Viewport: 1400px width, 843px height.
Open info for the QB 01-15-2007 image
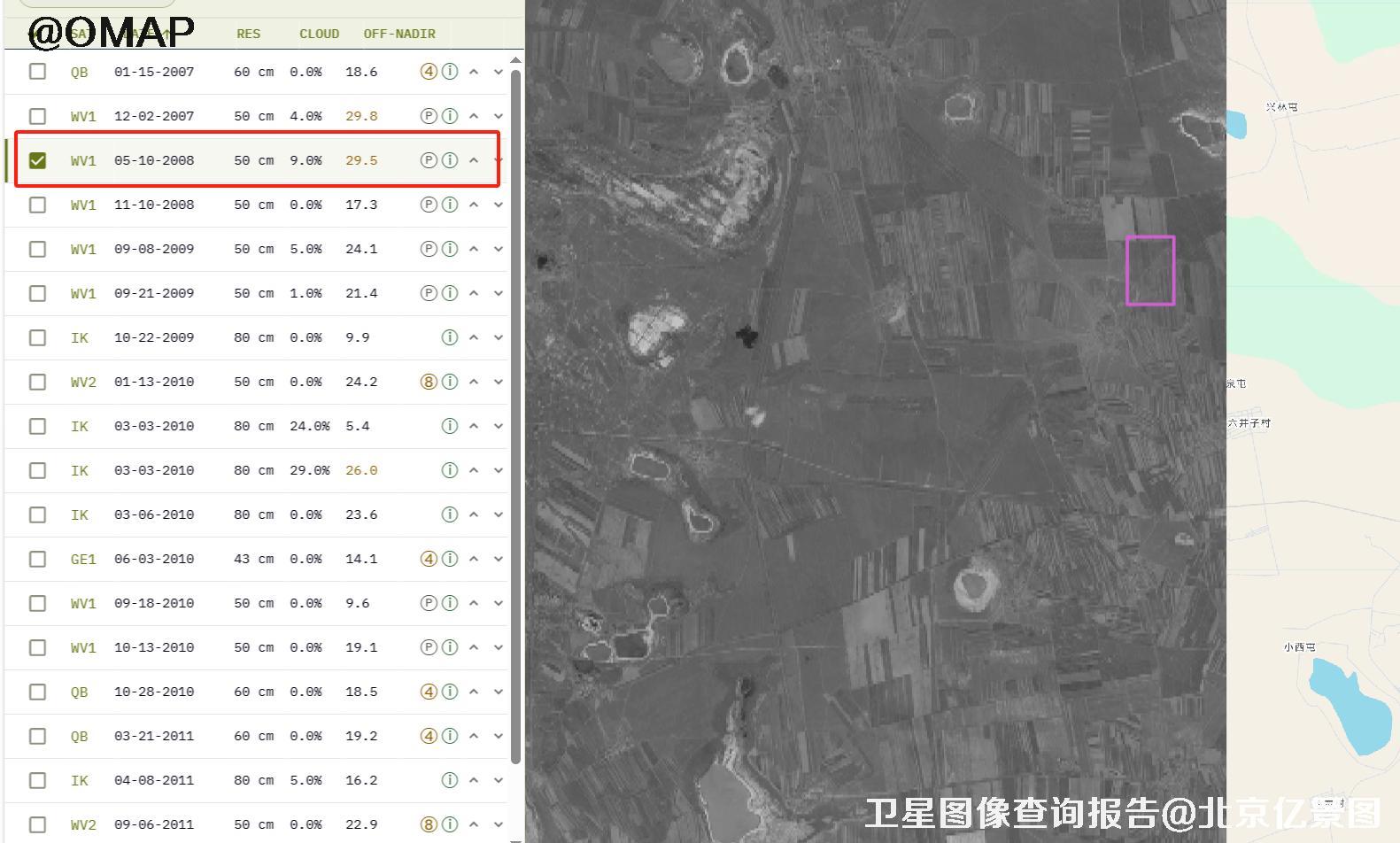tap(450, 72)
